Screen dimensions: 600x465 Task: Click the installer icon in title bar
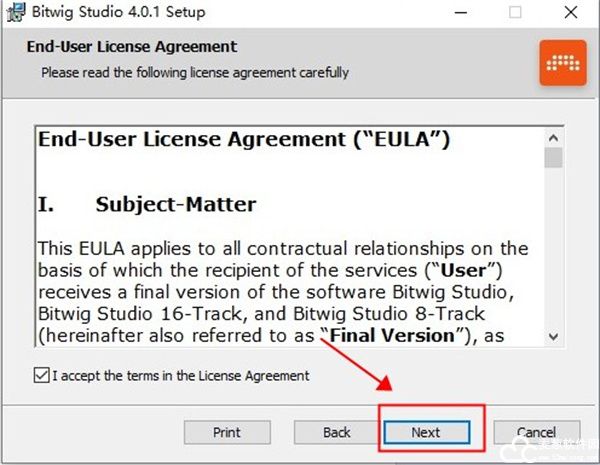pos(17,13)
